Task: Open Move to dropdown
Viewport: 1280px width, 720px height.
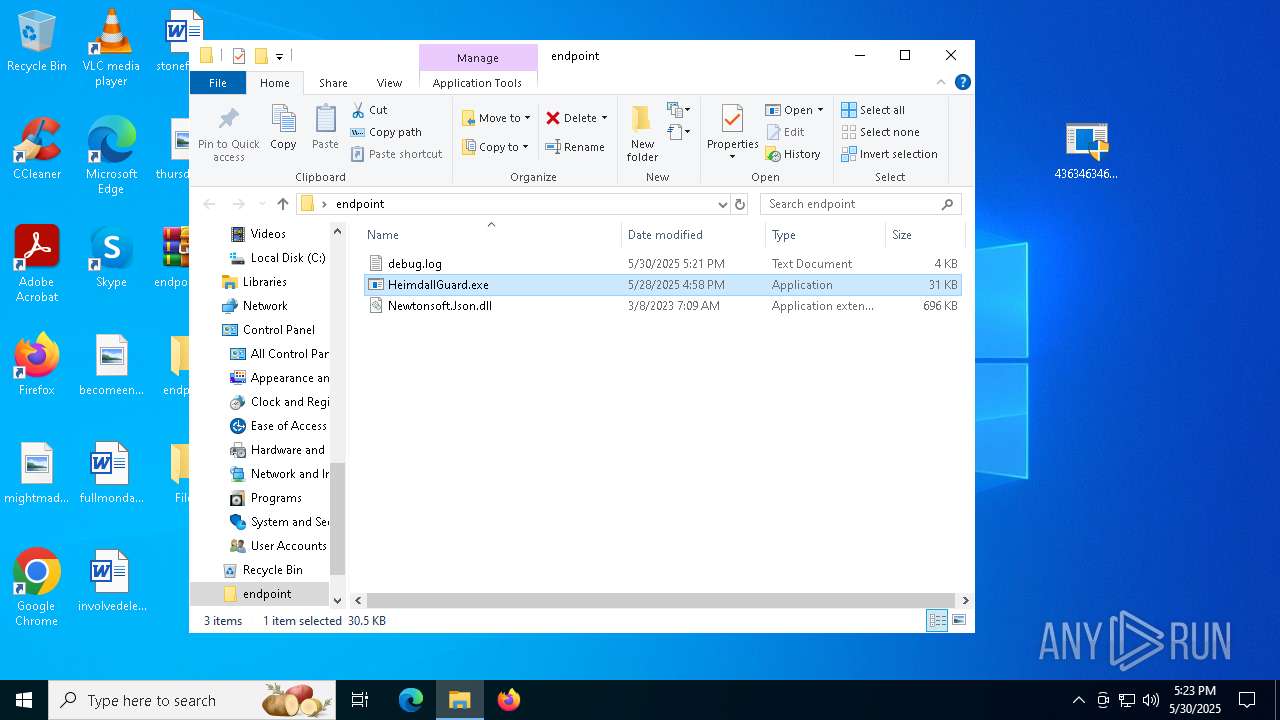Action: [x=496, y=118]
